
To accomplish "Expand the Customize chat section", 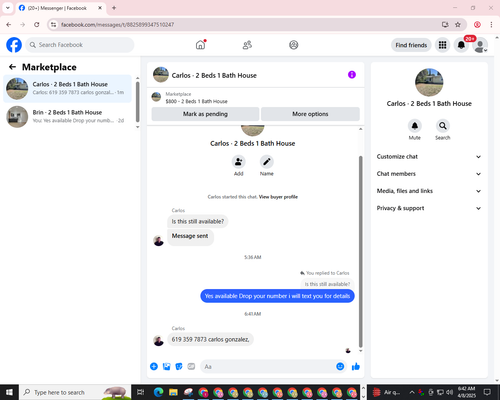I will 429,157.
